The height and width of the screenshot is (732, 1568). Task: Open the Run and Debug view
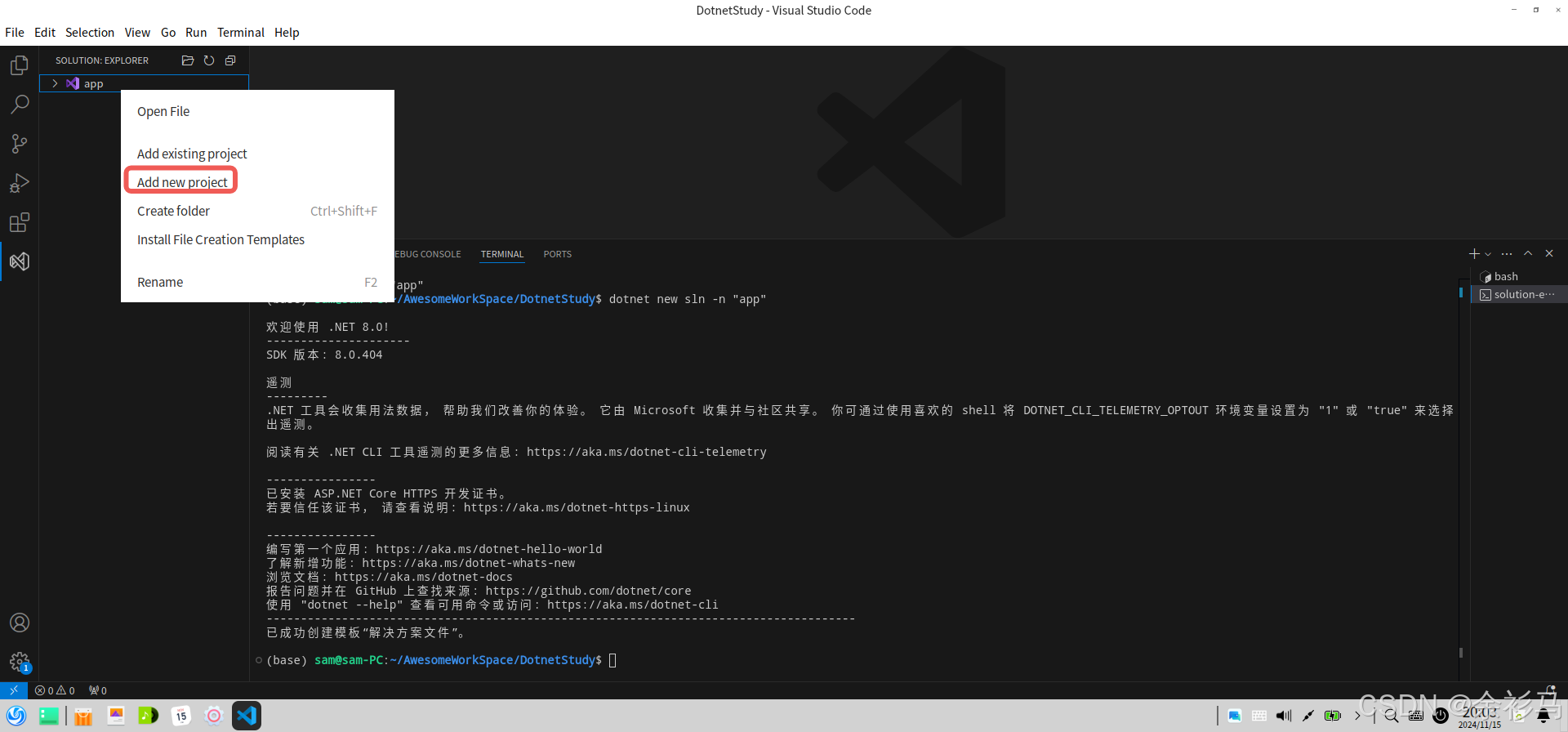(20, 182)
